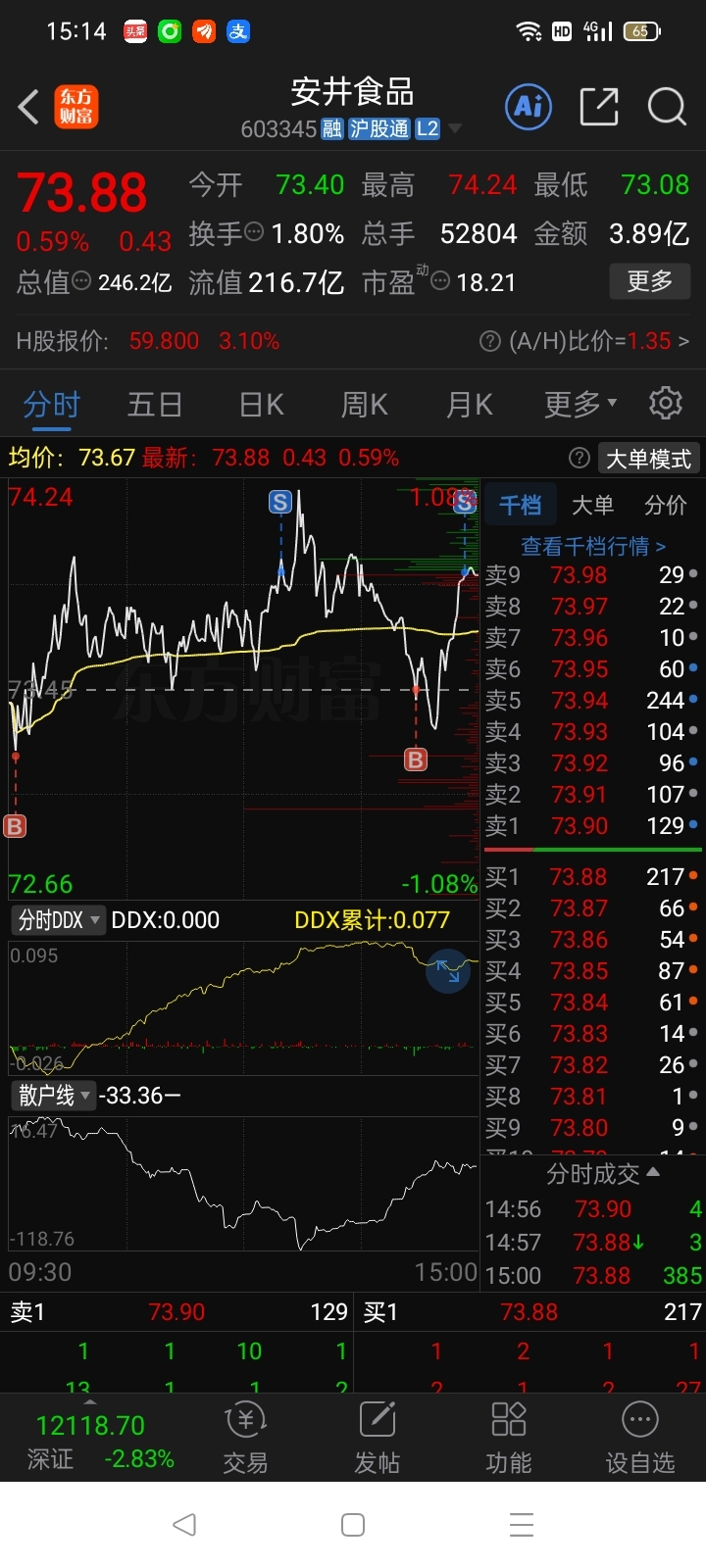Tap 买9 price 73.80

(x=579, y=1128)
